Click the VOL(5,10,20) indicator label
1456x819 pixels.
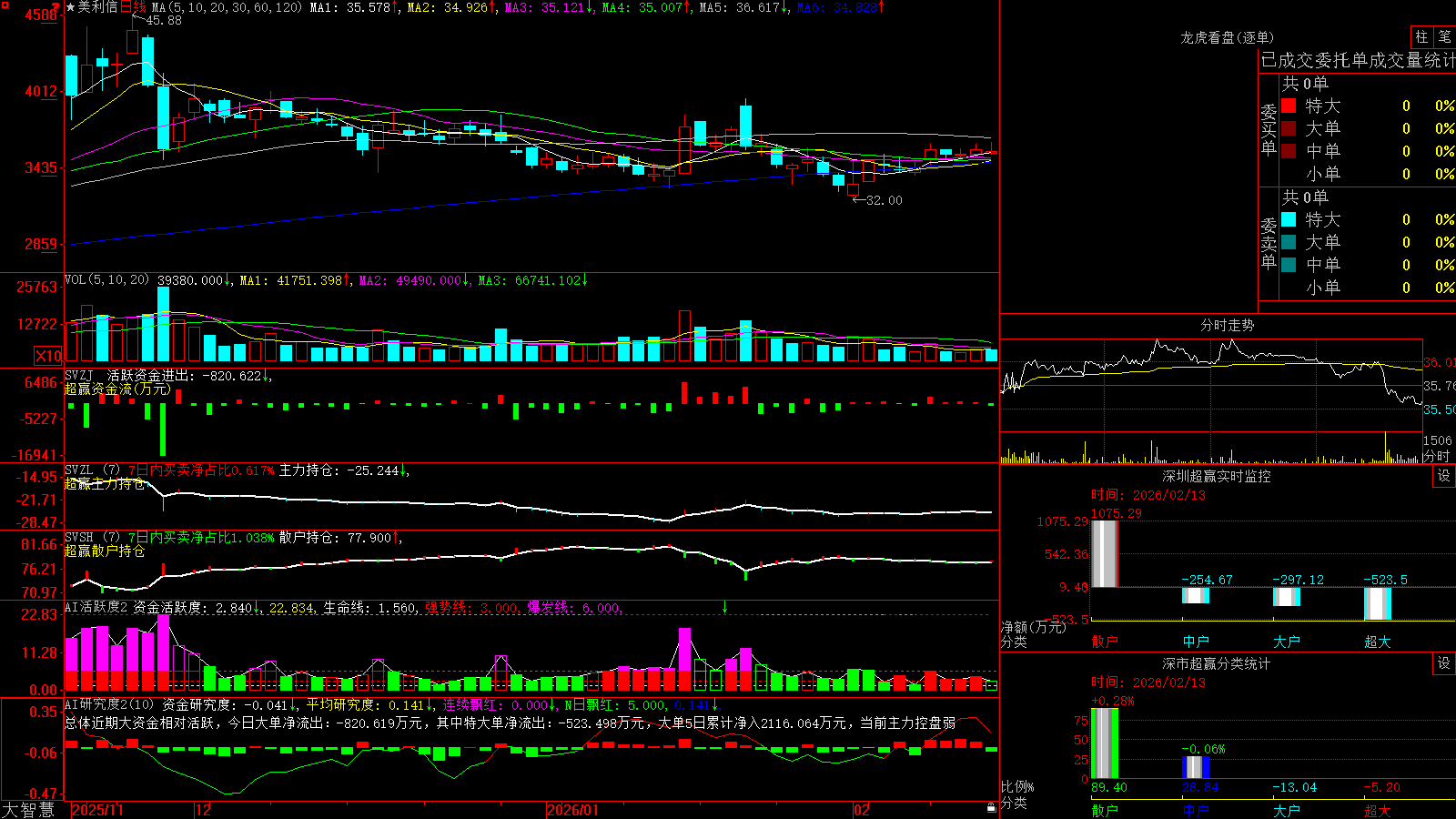point(106,280)
